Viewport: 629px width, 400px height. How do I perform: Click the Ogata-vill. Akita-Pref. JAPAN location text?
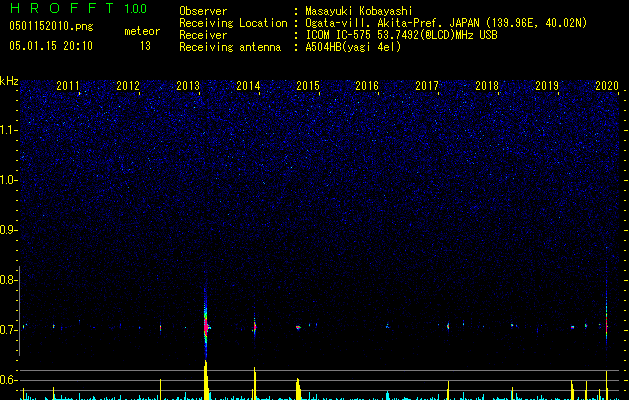tap(446, 23)
